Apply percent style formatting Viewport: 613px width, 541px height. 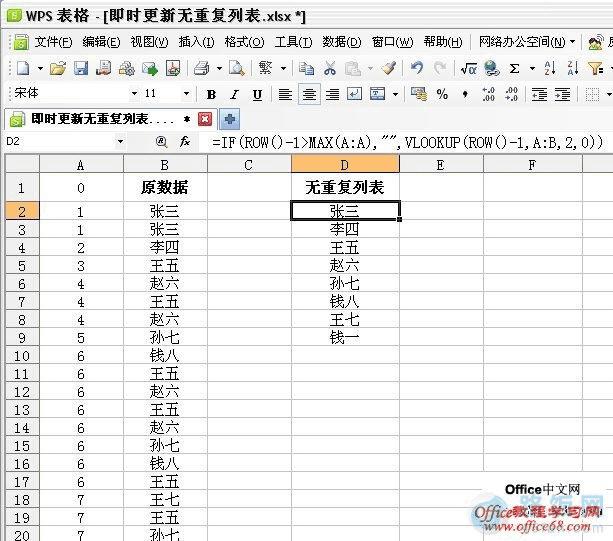[x=442, y=94]
